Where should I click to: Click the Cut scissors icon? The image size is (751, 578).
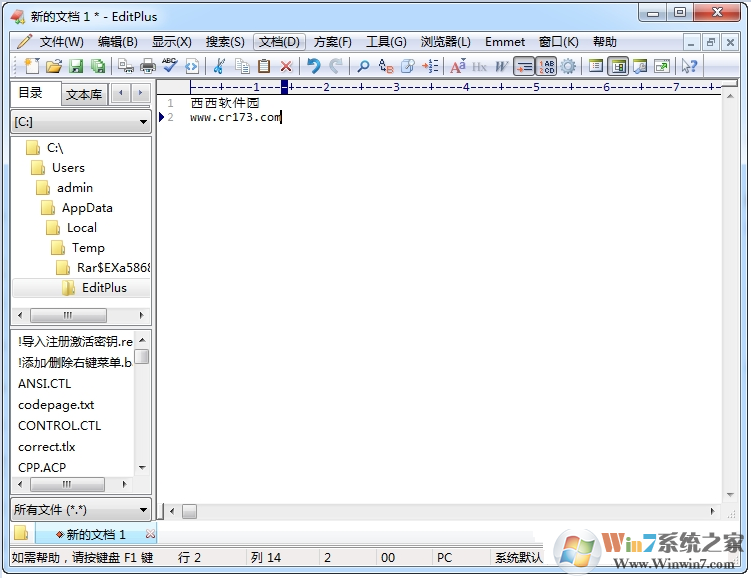tap(219, 66)
